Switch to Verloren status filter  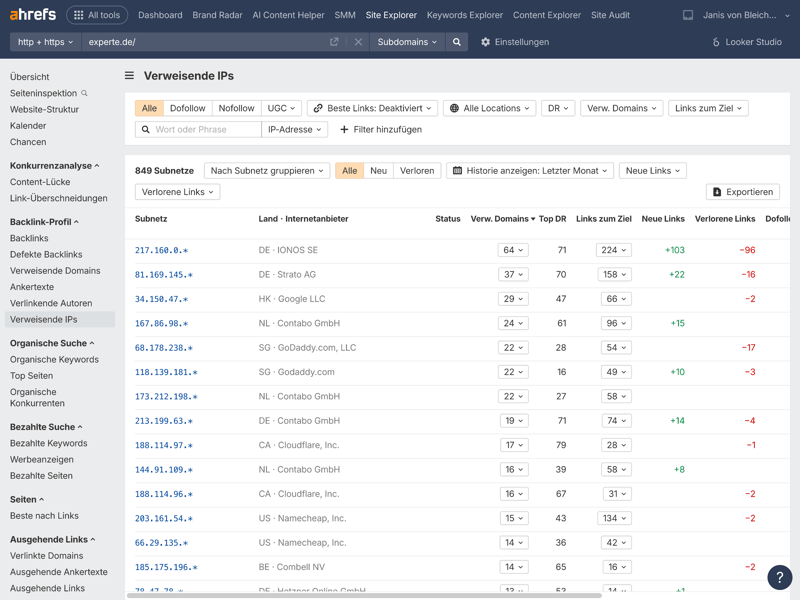click(417, 171)
